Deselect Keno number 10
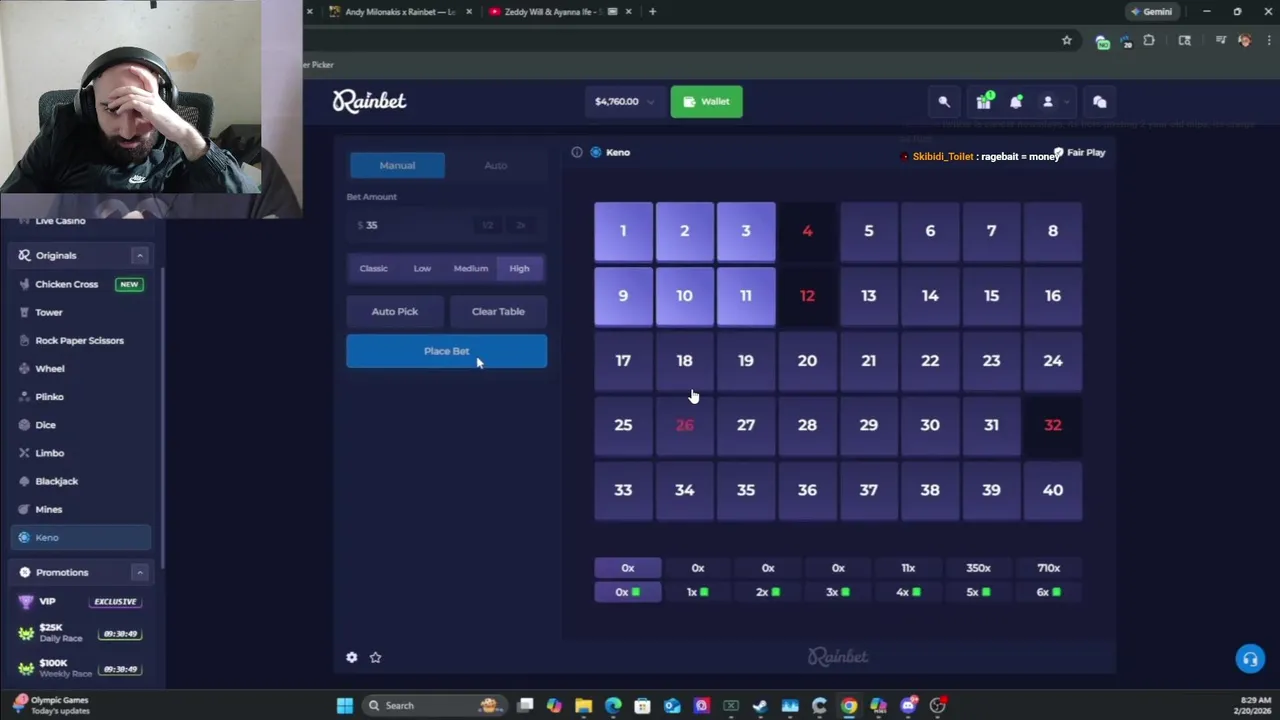This screenshot has height=720, width=1280. pos(684,296)
